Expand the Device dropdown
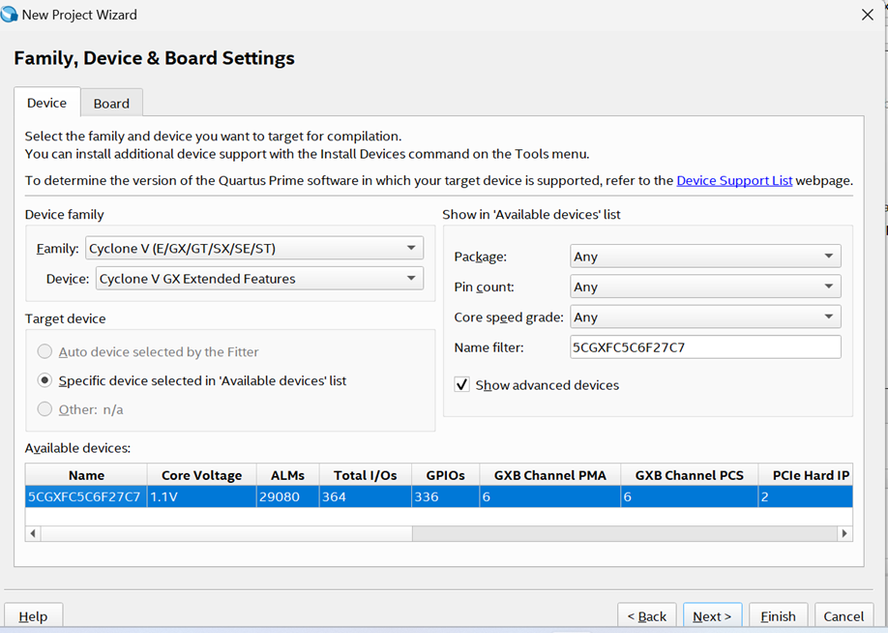 (x=259, y=279)
